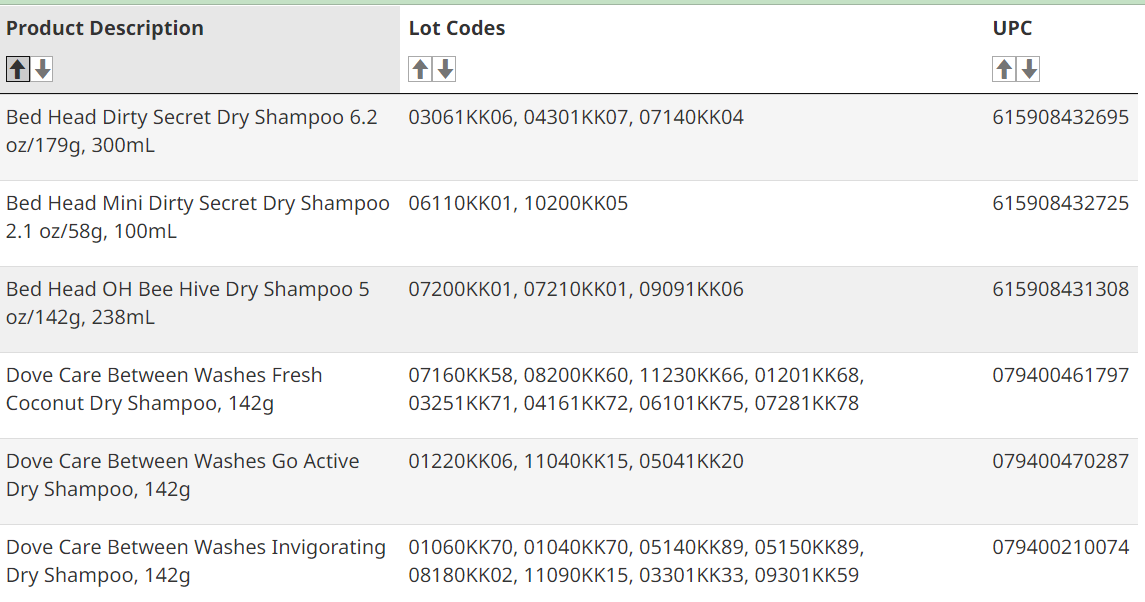Select Bed Head Dirty Secret Dry Shampoo row
The height and width of the screenshot is (602, 1145).
569,138
